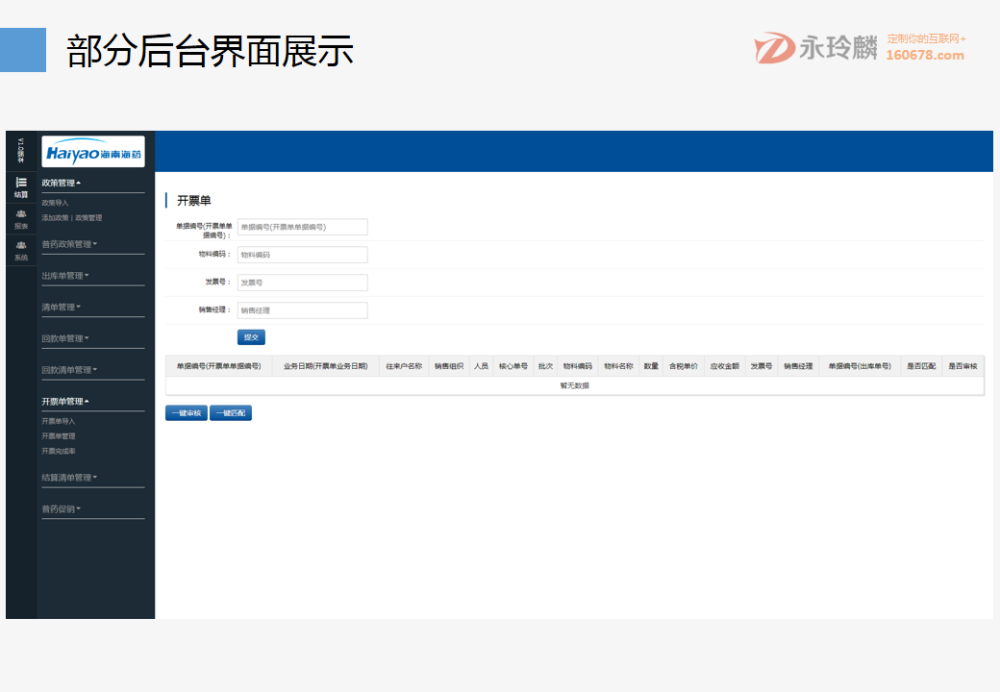Click the 物料编码 input field
Screen dimensions: 1000x692
302,254
